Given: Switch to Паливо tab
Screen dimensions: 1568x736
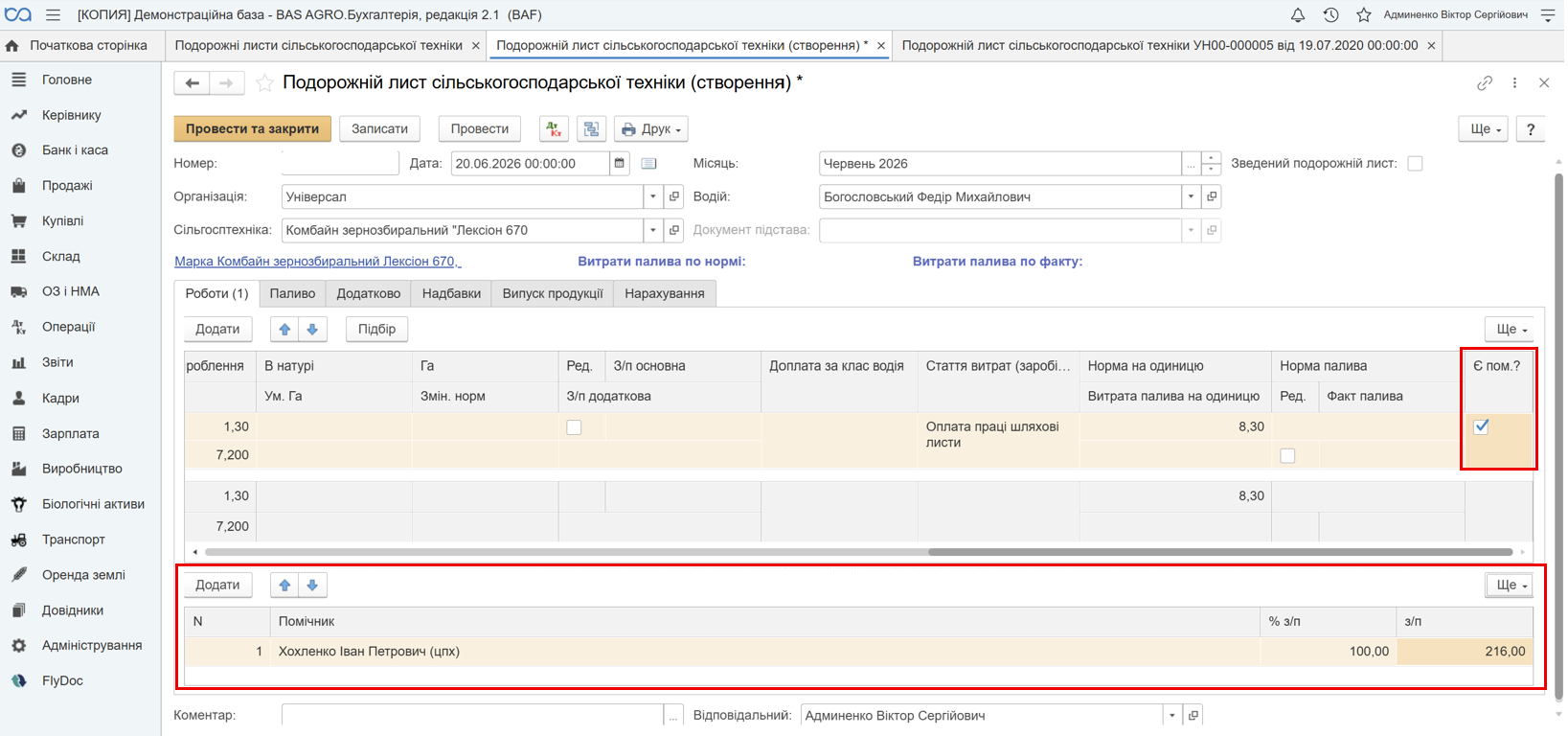Looking at the screenshot, I should point(292,293).
